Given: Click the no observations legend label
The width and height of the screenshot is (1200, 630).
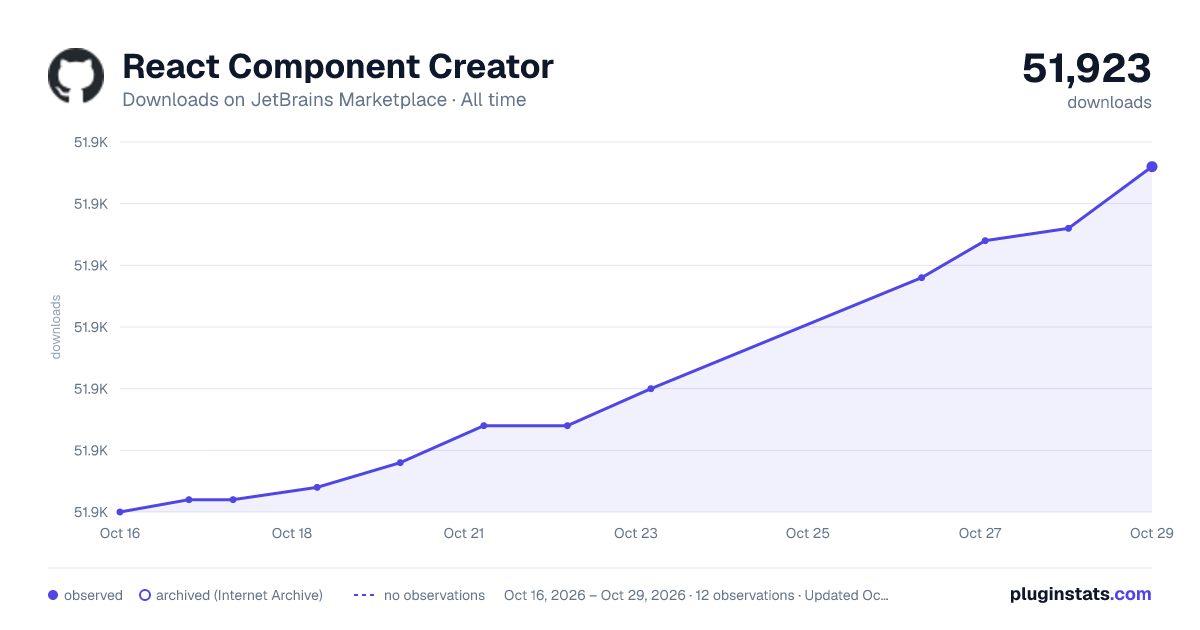Looking at the screenshot, I should click(434, 595).
